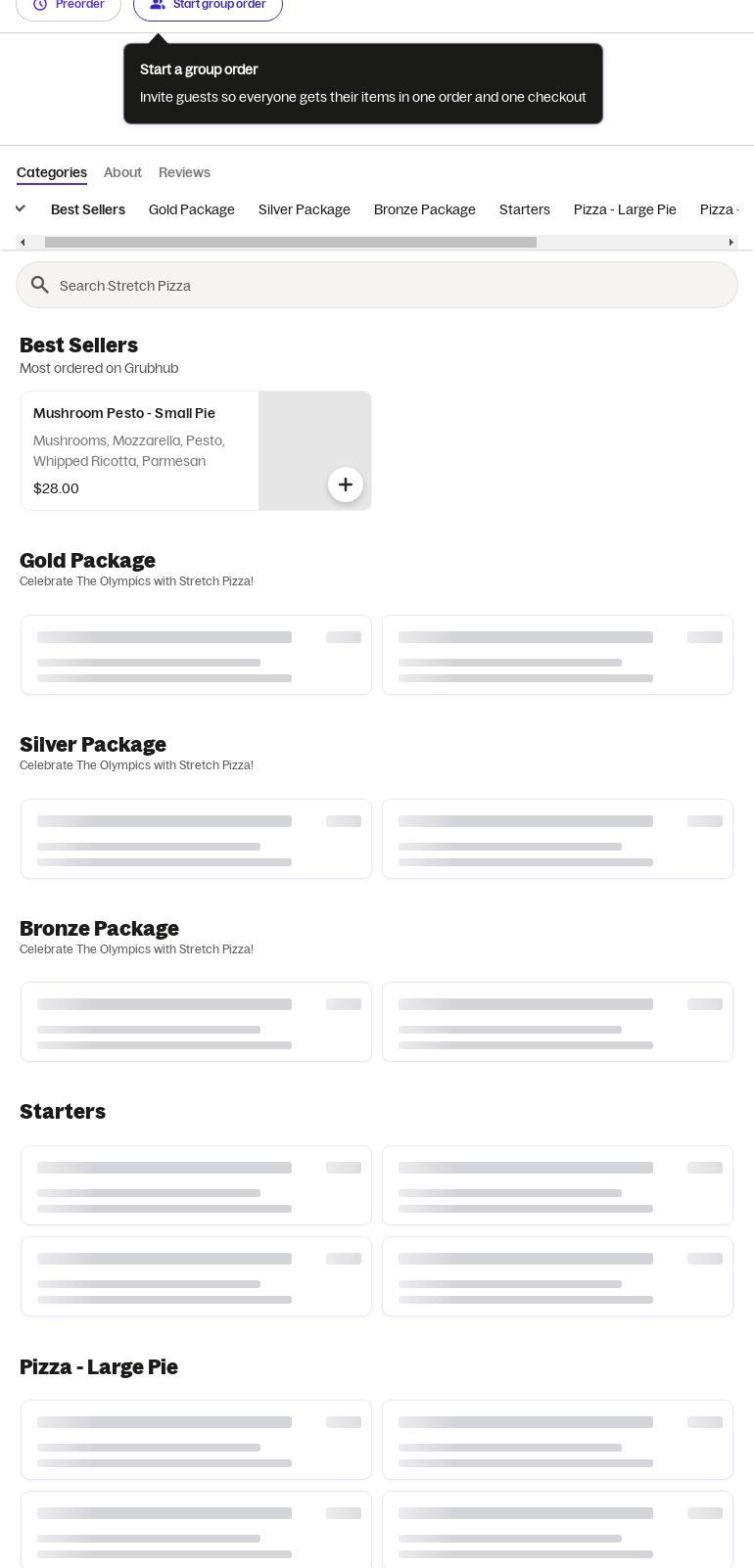Click Starters in the category navigation
This screenshot has height=1568, width=754.
[524, 208]
